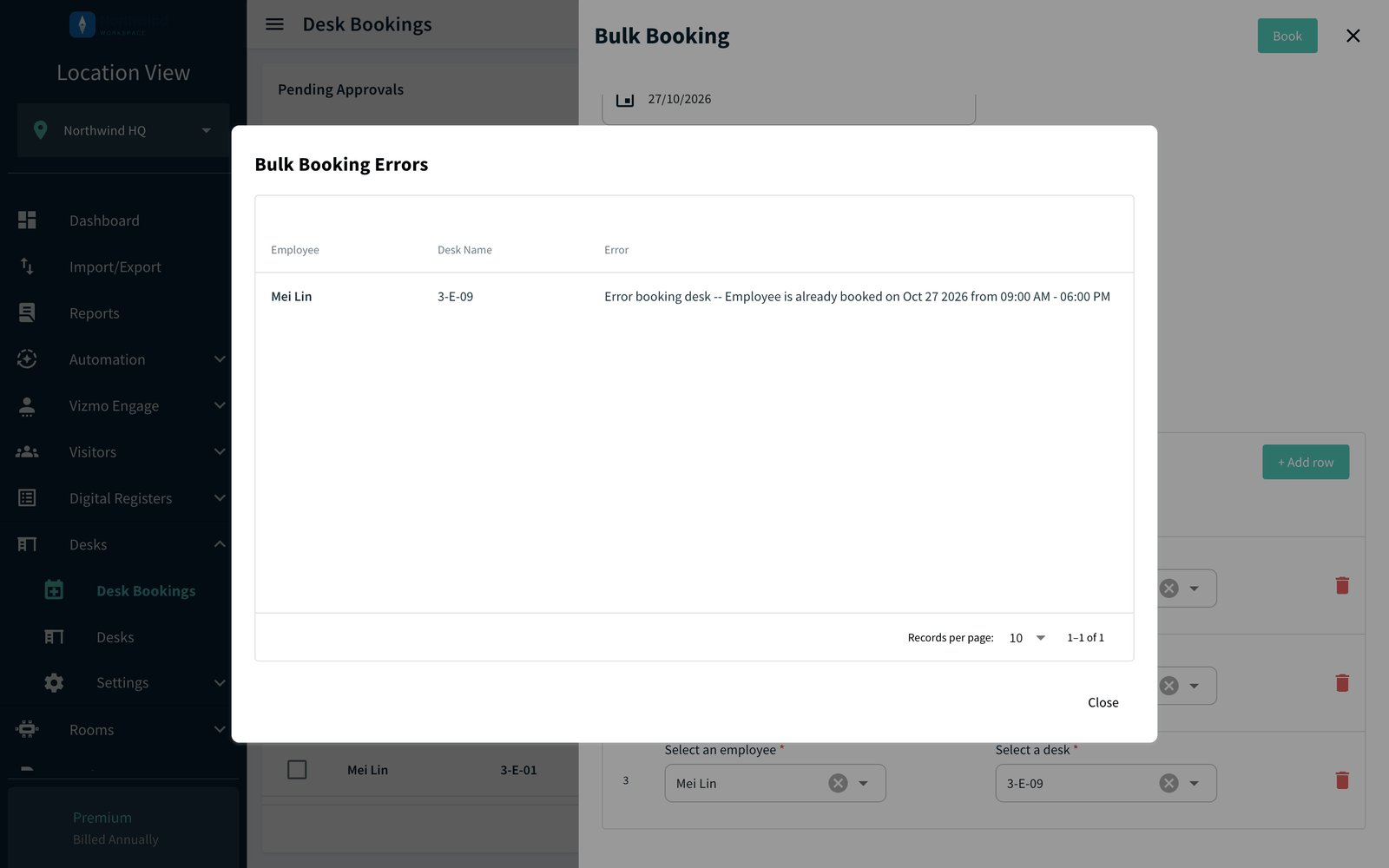This screenshot has height=868, width=1389.
Task: Click the Desk Bookings calendar icon
Action: coord(54,590)
